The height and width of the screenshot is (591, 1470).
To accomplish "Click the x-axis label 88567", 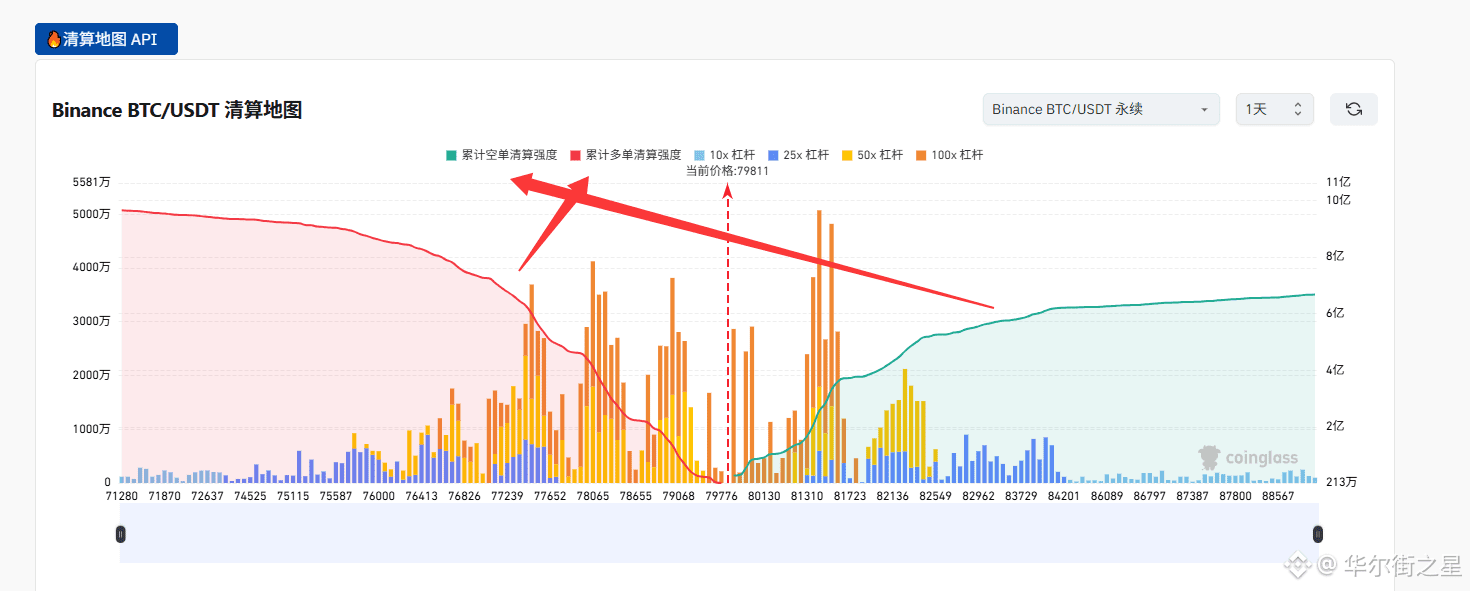I will click(x=1277, y=496).
